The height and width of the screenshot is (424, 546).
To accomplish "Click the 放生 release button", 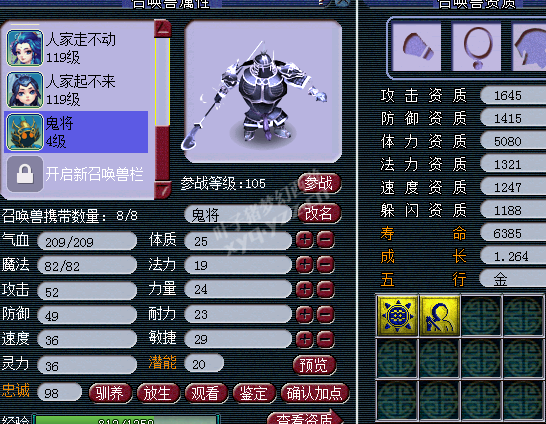I will click(158, 393).
